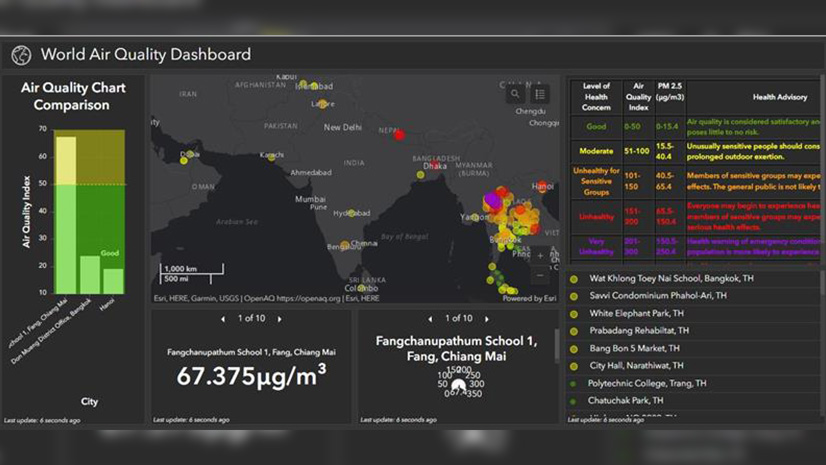Click the scrollbar in the gauge panel

557,345
